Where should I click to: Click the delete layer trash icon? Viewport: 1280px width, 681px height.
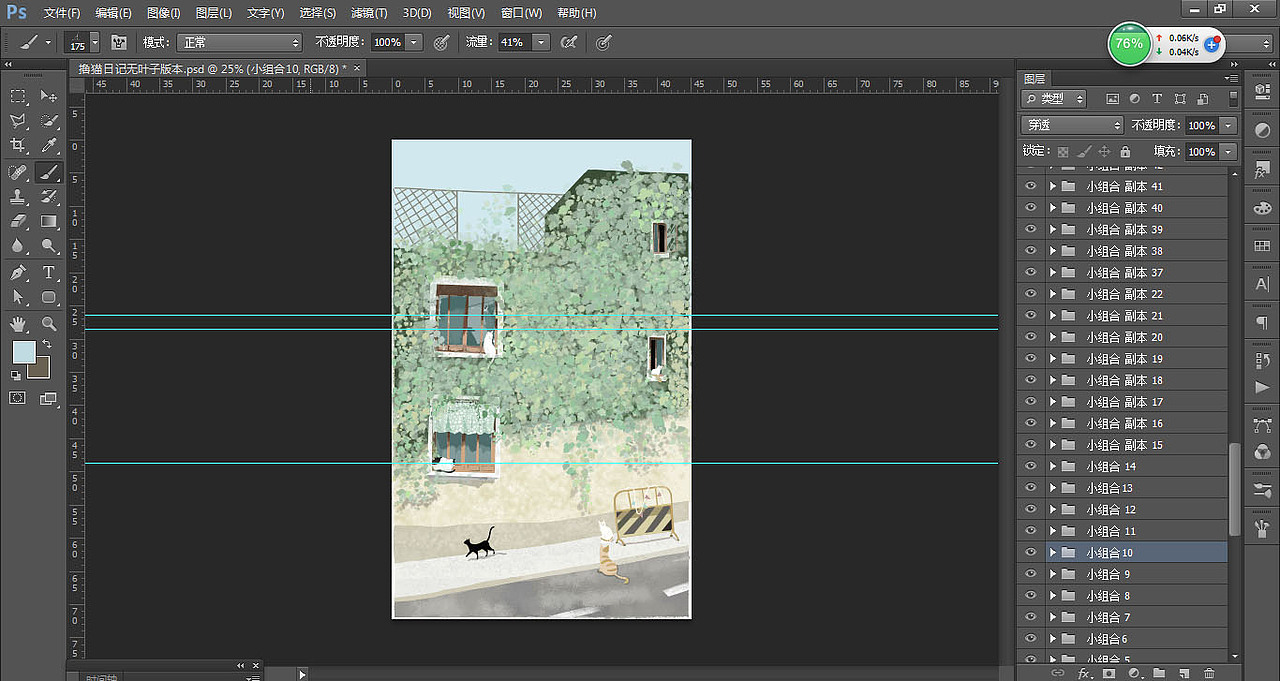[1209, 673]
